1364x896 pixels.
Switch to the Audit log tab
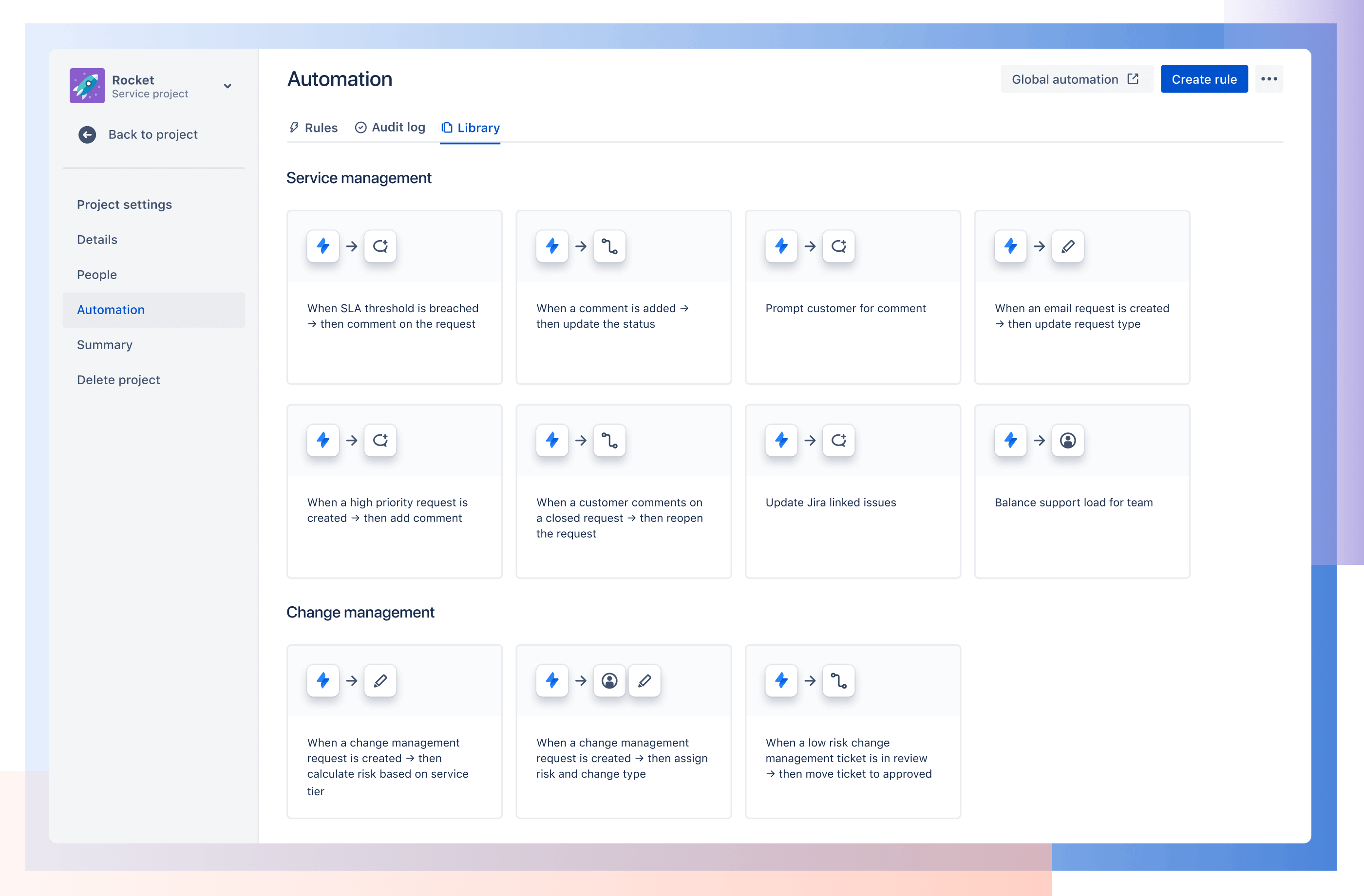(389, 127)
